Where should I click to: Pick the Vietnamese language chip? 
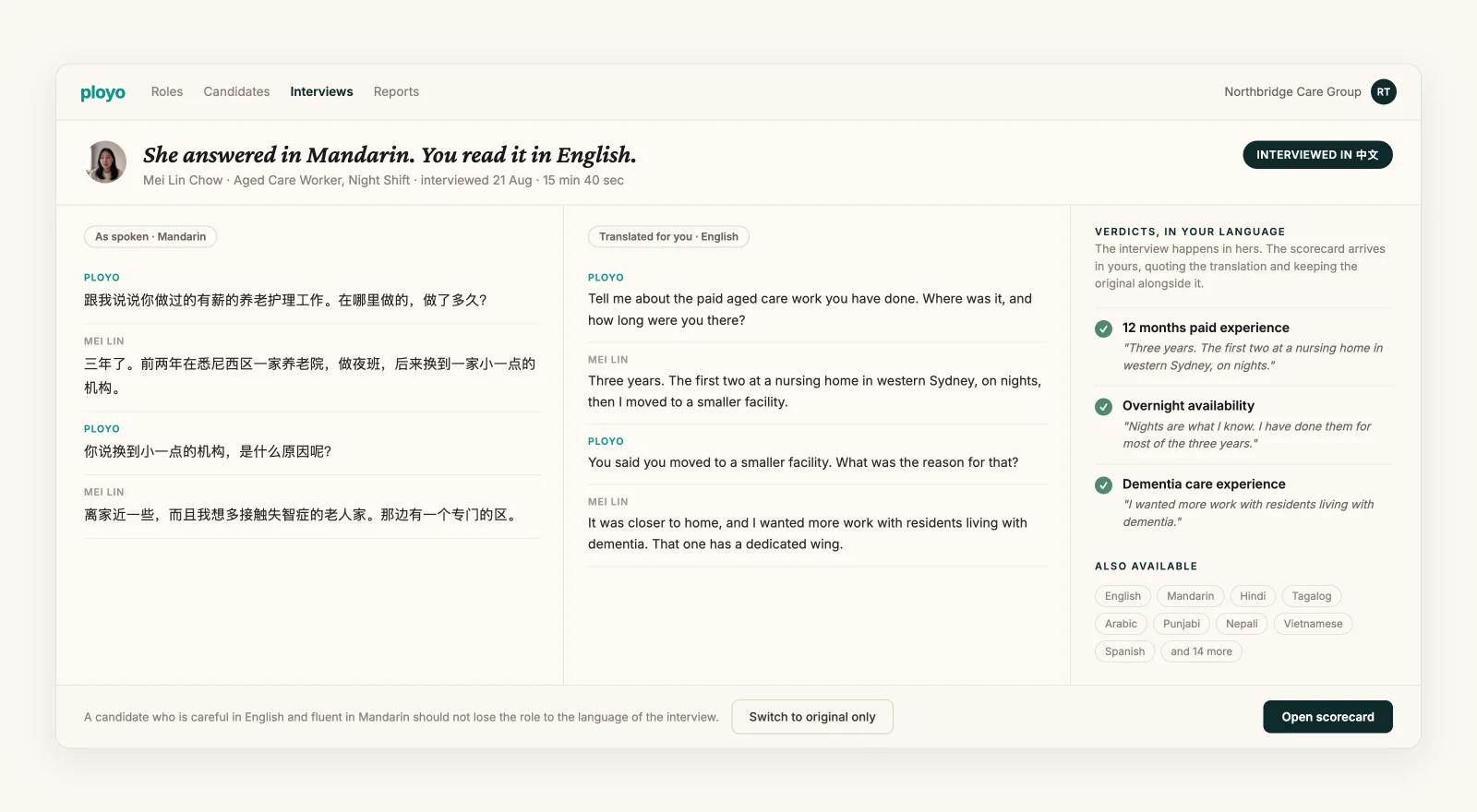(x=1313, y=624)
